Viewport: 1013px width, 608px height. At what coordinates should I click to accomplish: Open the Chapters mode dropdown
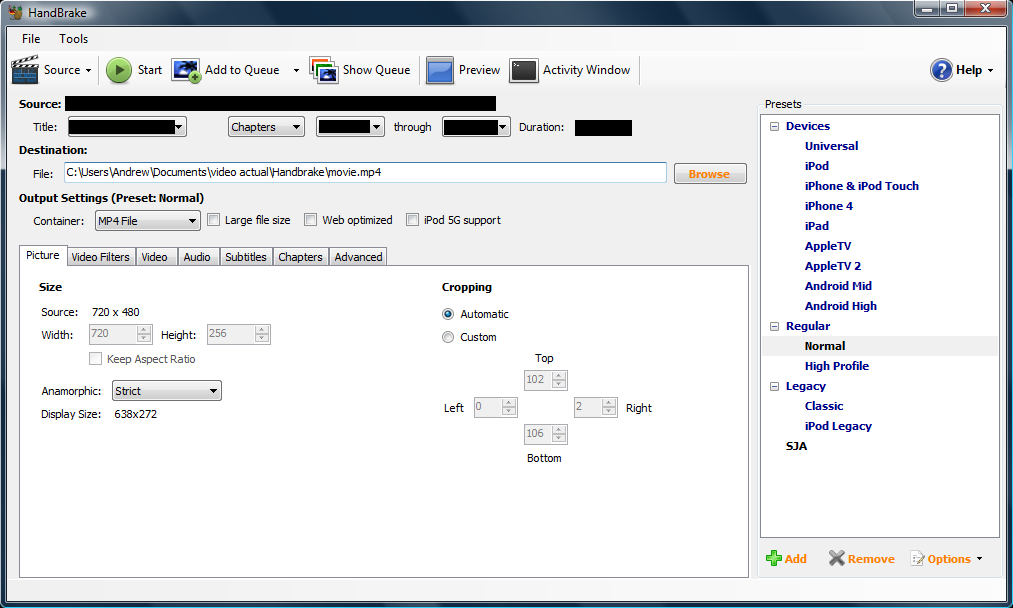(266, 127)
